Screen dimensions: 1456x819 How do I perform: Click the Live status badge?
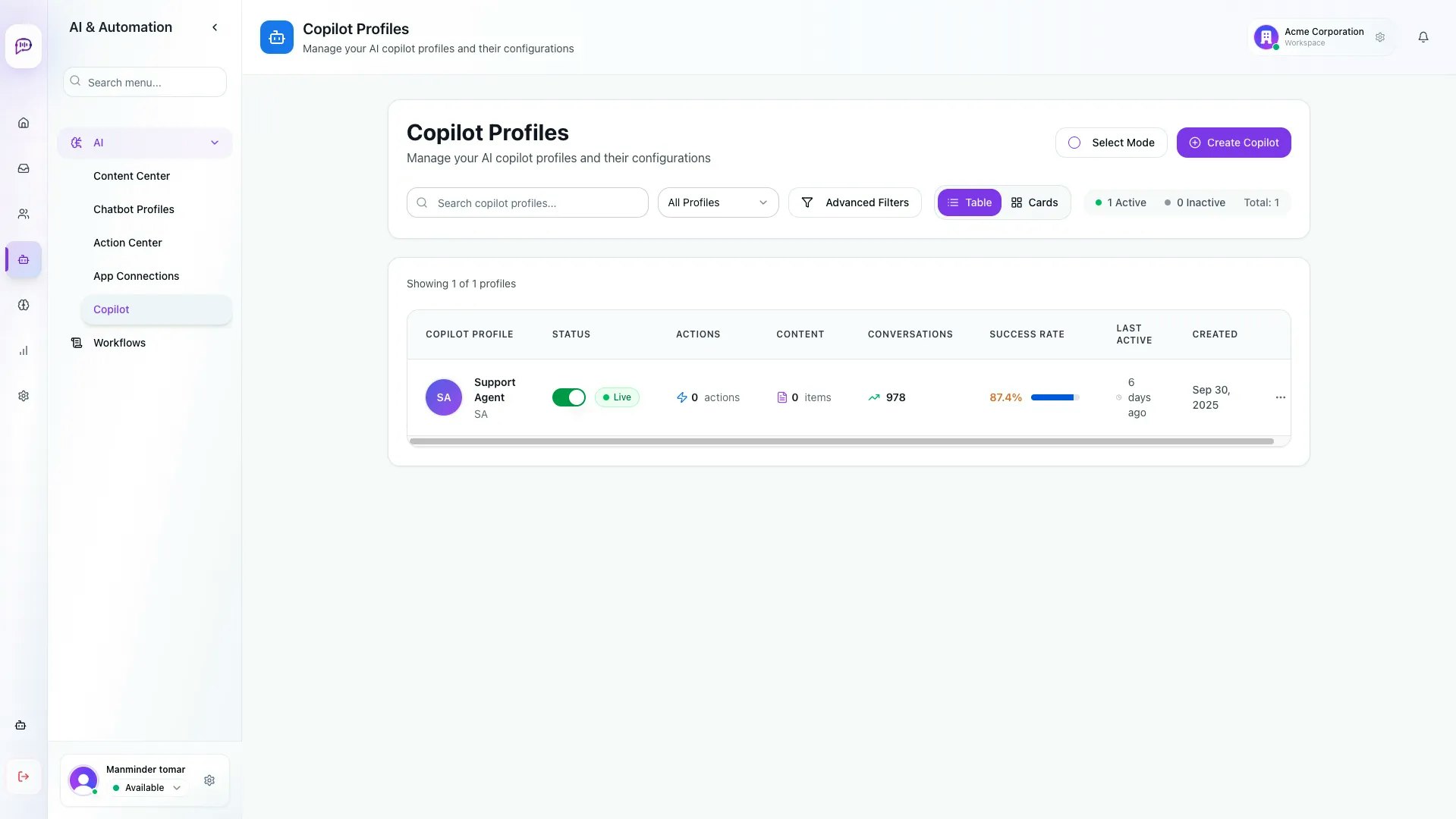pos(617,397)
